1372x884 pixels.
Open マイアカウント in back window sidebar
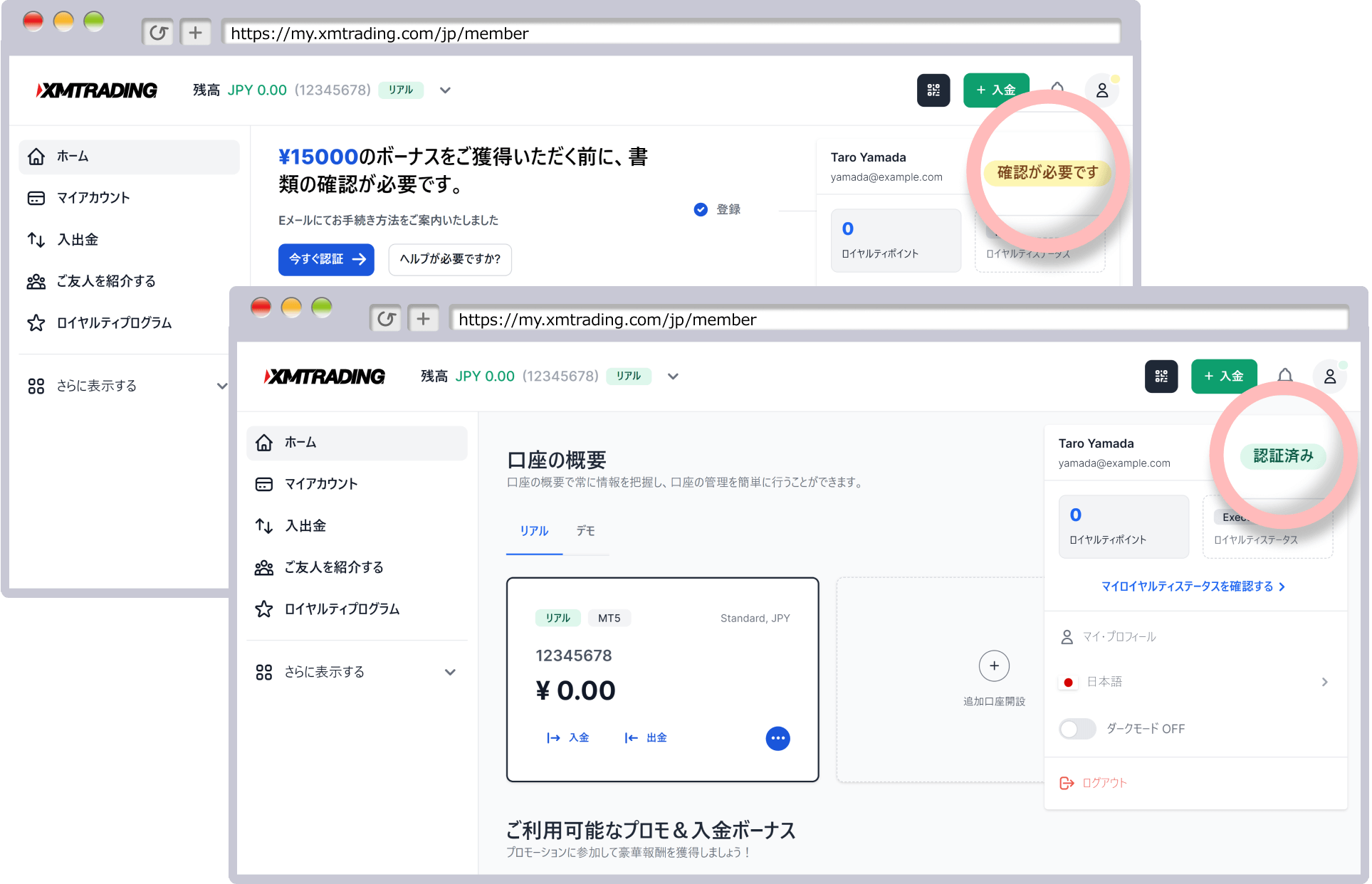129,198
